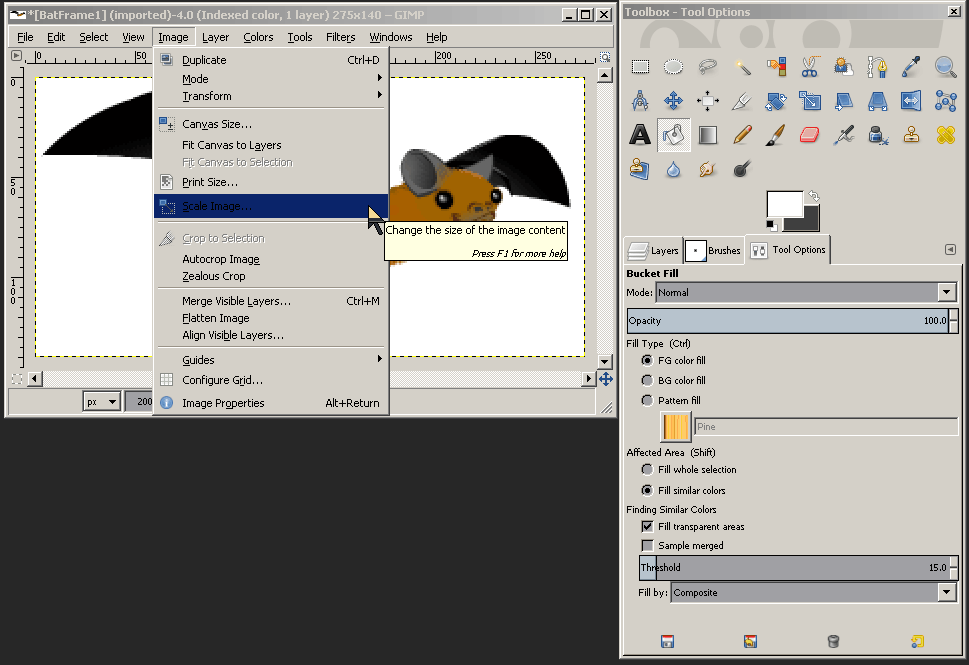This screenshot has width=969, height=665.
Task: Select the Foreground Select tool
Action: (x=844, y=67)
